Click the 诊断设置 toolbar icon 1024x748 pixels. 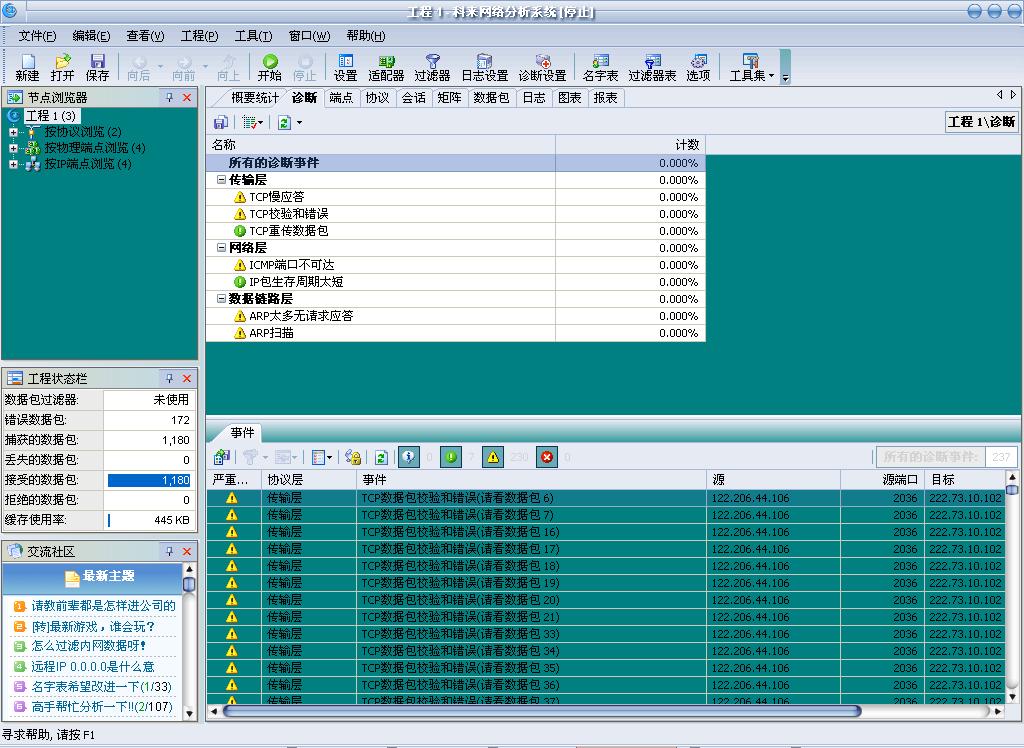(x=542, y=67)
